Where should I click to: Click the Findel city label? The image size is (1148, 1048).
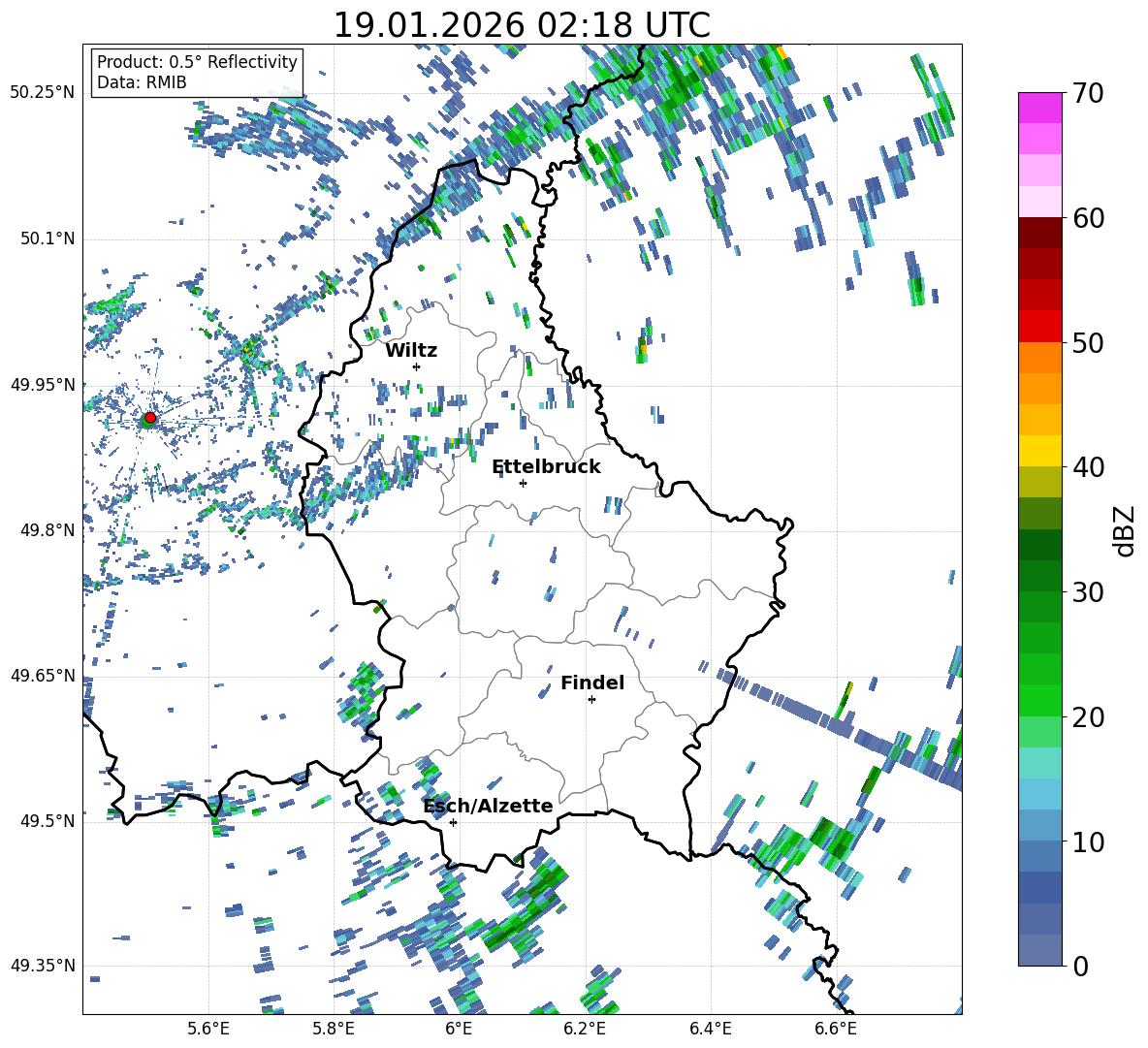tap(592, 683)
